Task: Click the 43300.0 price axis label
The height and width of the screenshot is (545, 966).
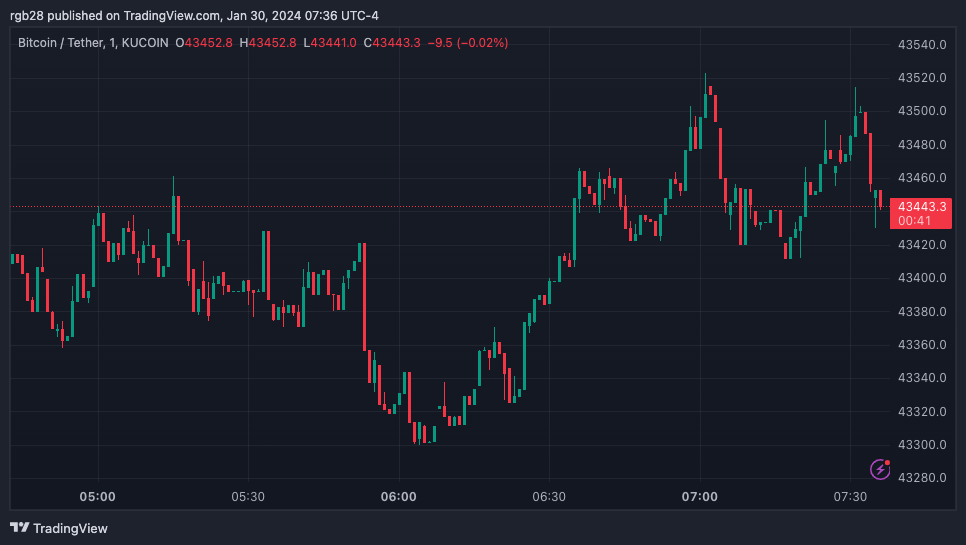Action: coord(922,445)
